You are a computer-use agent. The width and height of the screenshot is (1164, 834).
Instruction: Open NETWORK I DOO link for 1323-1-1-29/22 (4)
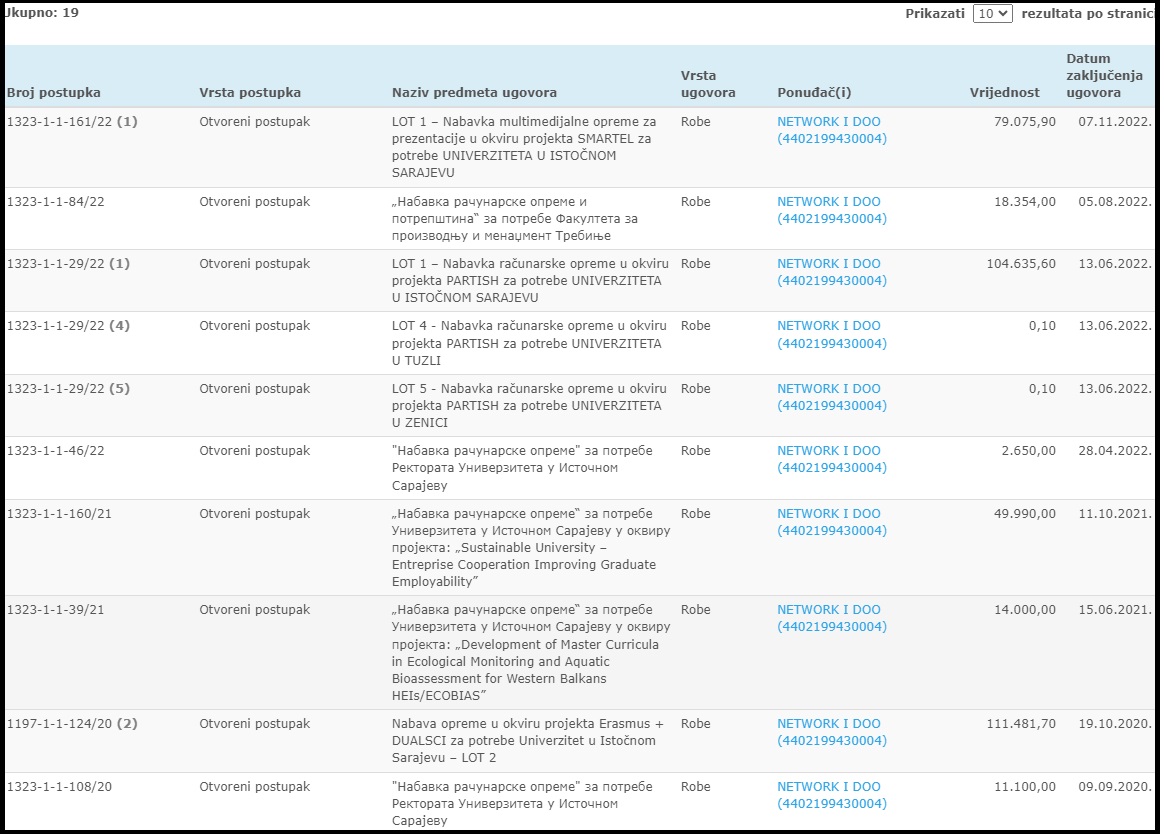tap(831, 334)
